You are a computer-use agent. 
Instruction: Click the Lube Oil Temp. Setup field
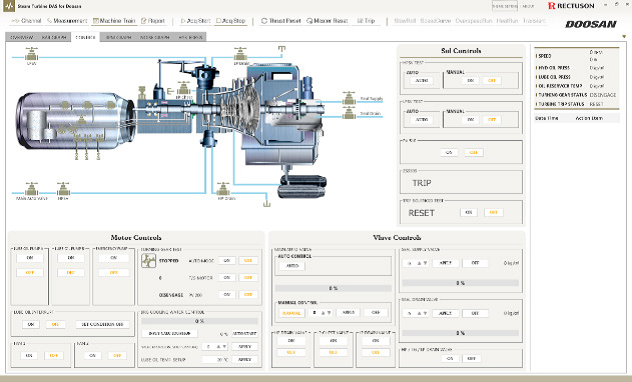click(216, 359)
